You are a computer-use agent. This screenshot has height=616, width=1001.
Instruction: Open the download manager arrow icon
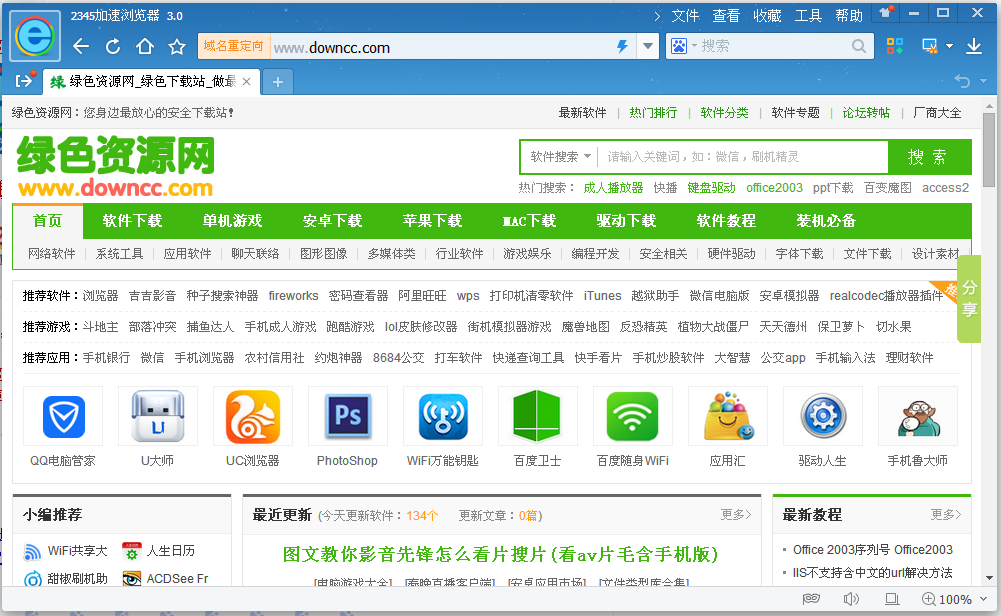coord(973,46)
